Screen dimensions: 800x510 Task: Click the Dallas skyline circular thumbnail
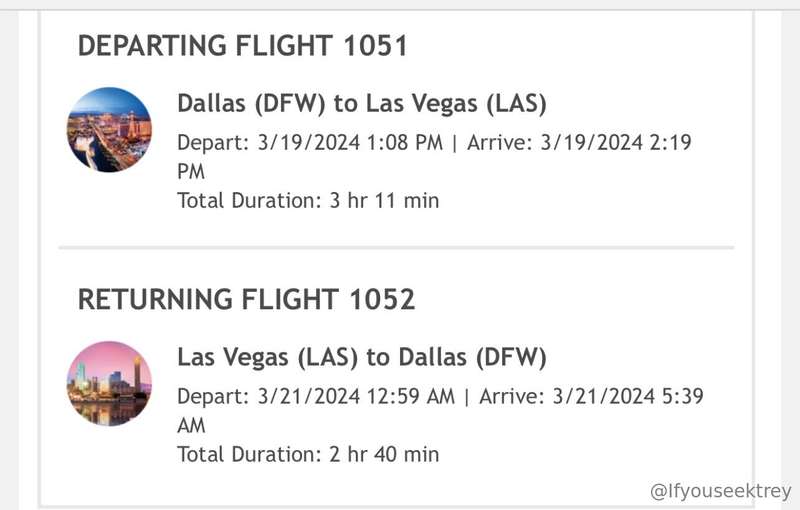tap(109, 384)
